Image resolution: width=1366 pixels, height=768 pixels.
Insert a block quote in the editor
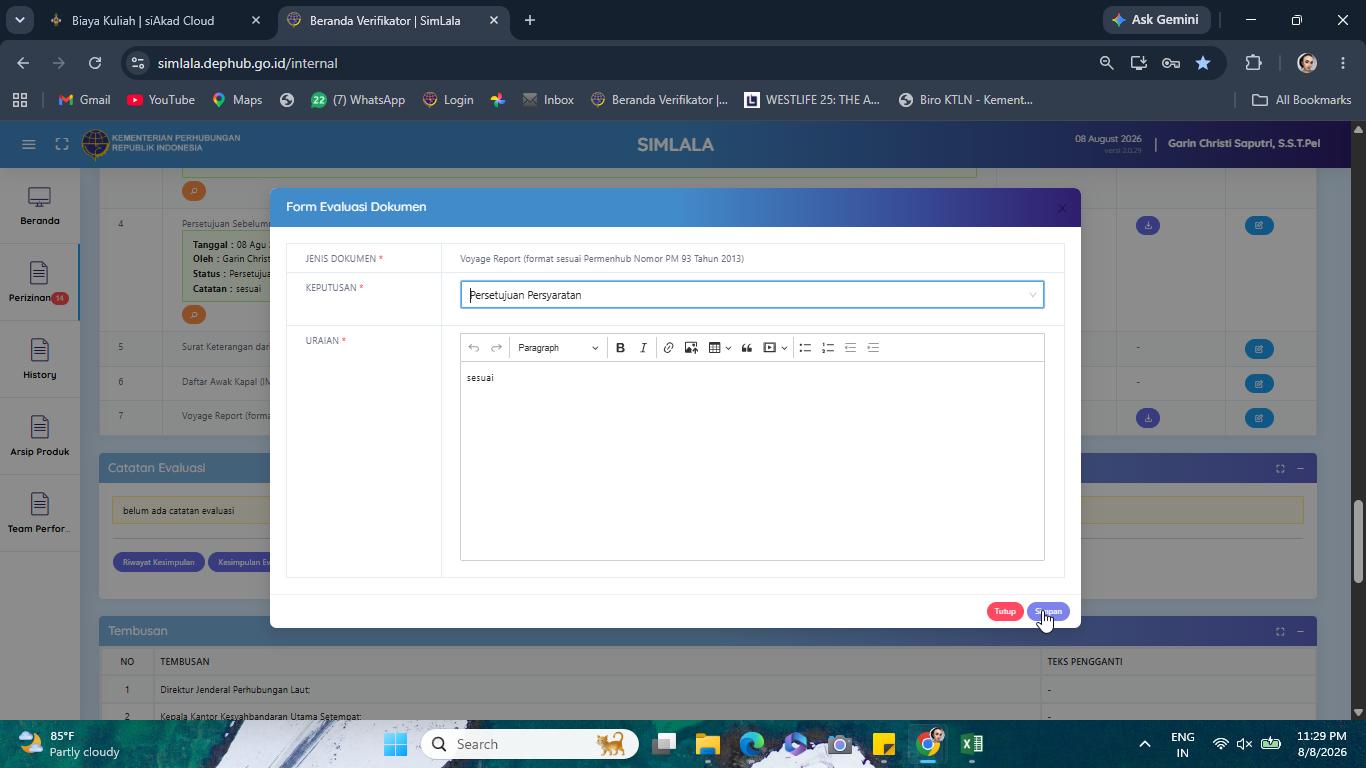pos(746,348)
